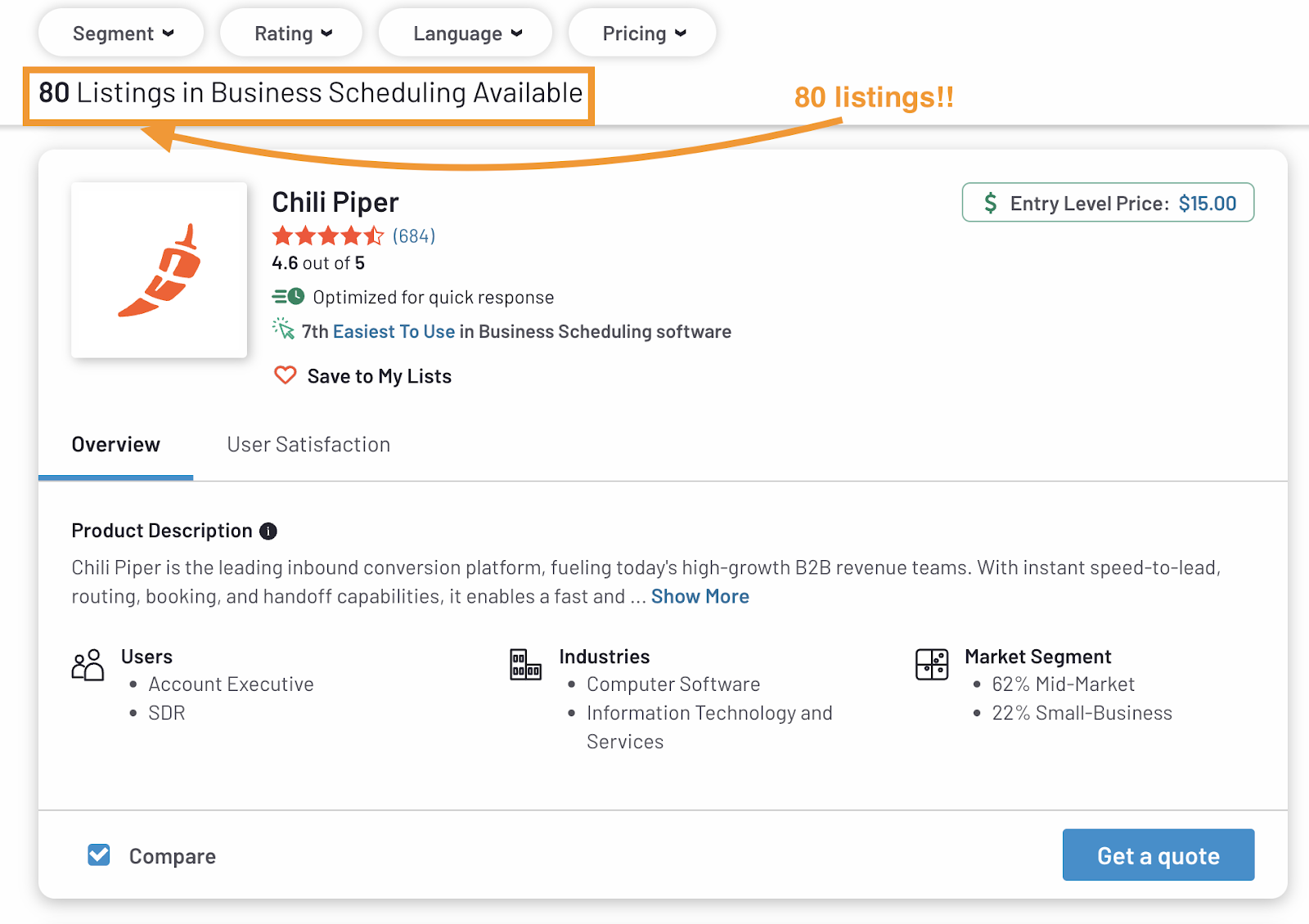The image size is (1309, 924).
Task: Toggle the Compare checkbox
Action: (x=99, y=855)
